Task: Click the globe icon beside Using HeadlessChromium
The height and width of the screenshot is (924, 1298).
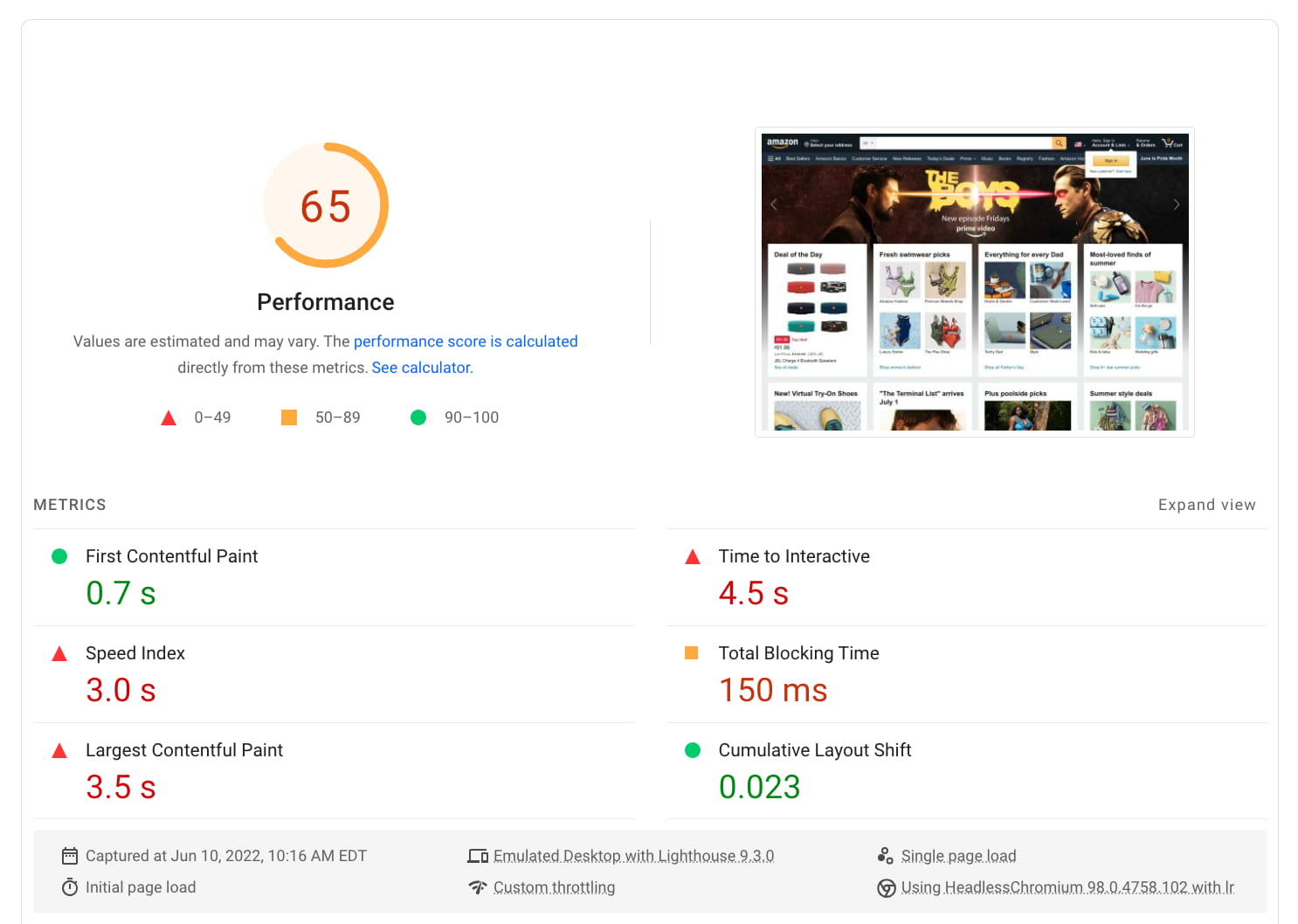Action: point(887,887)
